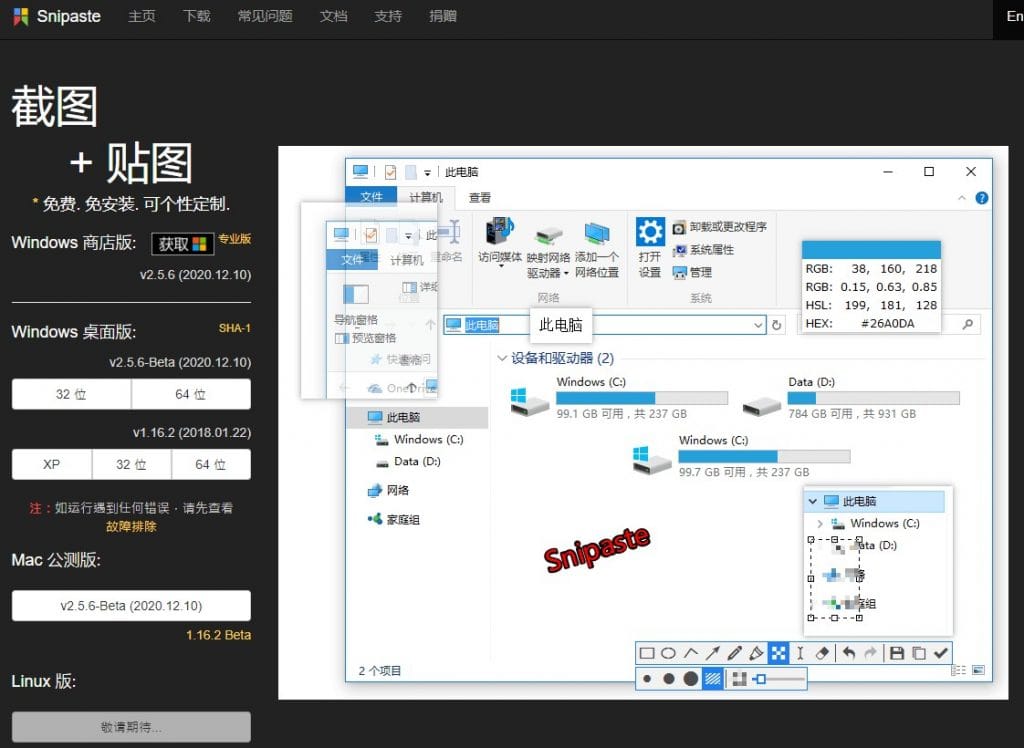Viewport: 1024px width, 748px height.
Task: Refresh the Explorer address bar
Action: (776, 325)
